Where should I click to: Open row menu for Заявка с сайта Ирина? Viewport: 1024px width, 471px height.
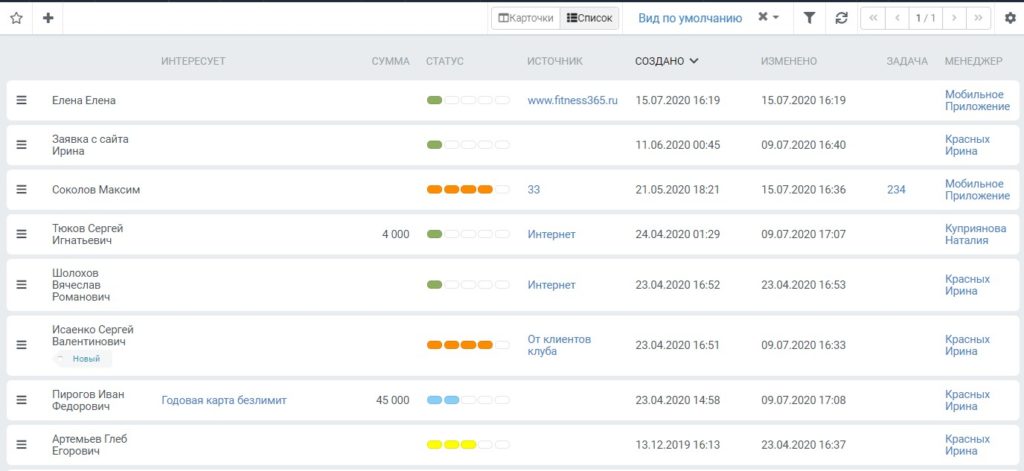point(22,145)
